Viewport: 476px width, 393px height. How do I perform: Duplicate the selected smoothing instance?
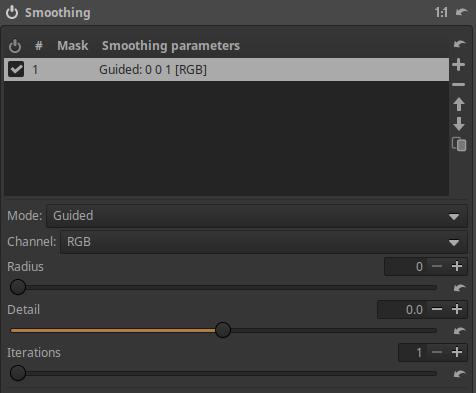[x=459, y=144]
